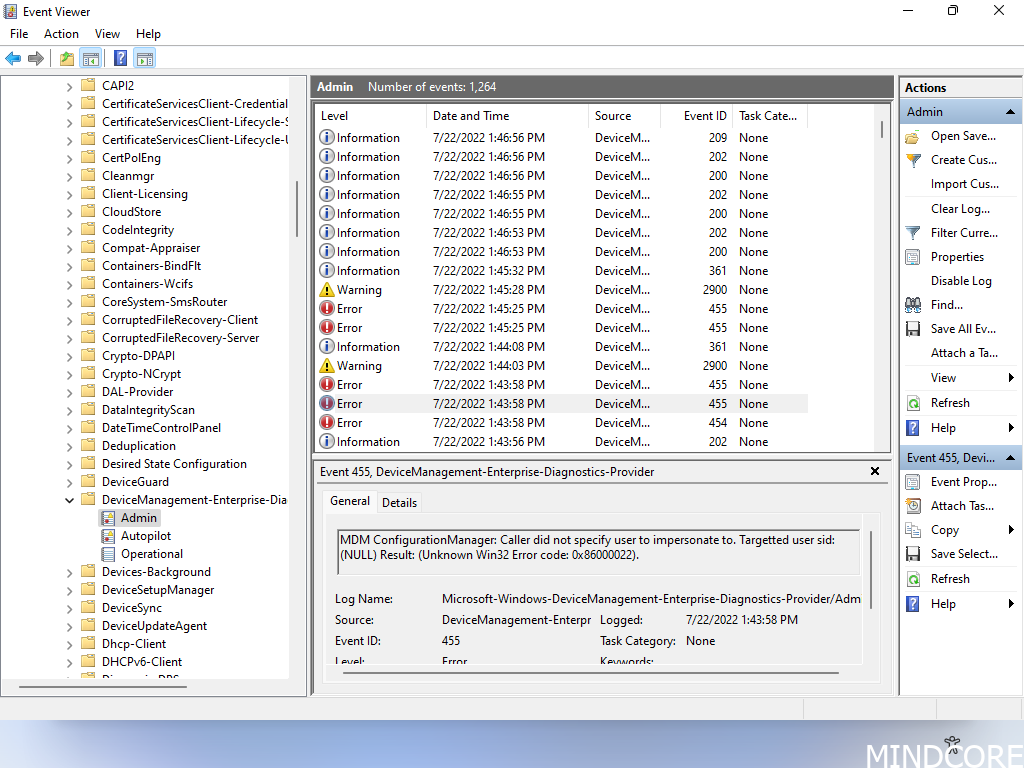Collapse the DeviceManagement-Enterprise-Dia tree node
The width and height of the screenshot is (1024, 768).
[x=68, y=499]
